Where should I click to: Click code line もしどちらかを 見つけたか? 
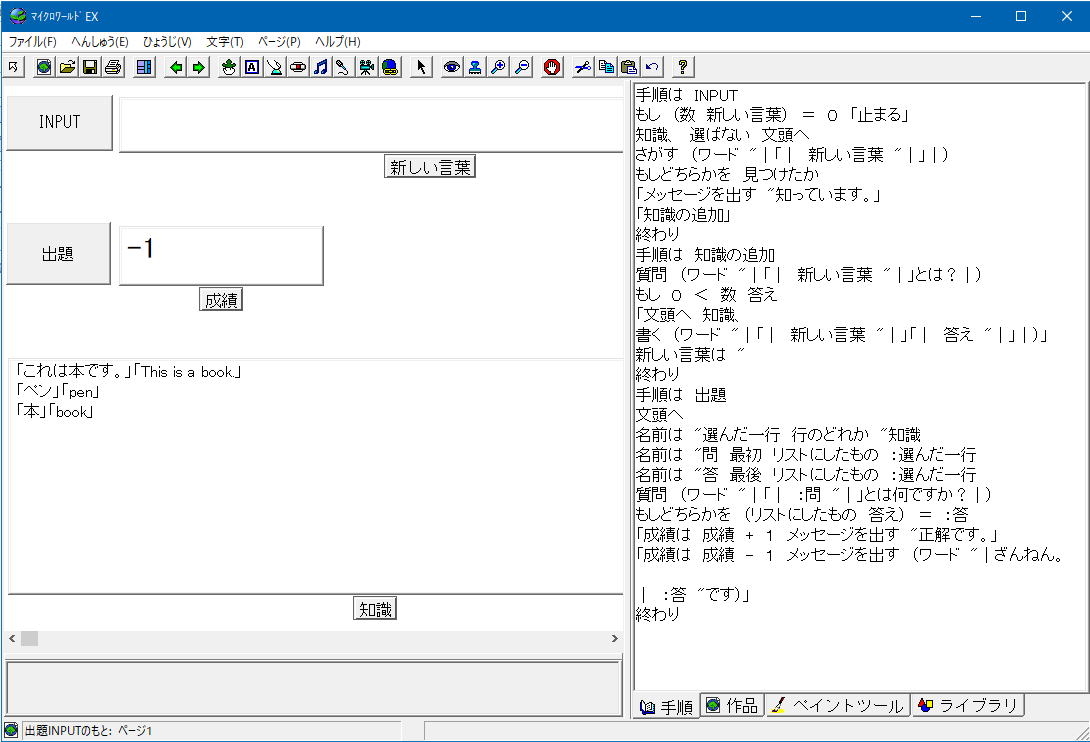(x=727, y=174)
